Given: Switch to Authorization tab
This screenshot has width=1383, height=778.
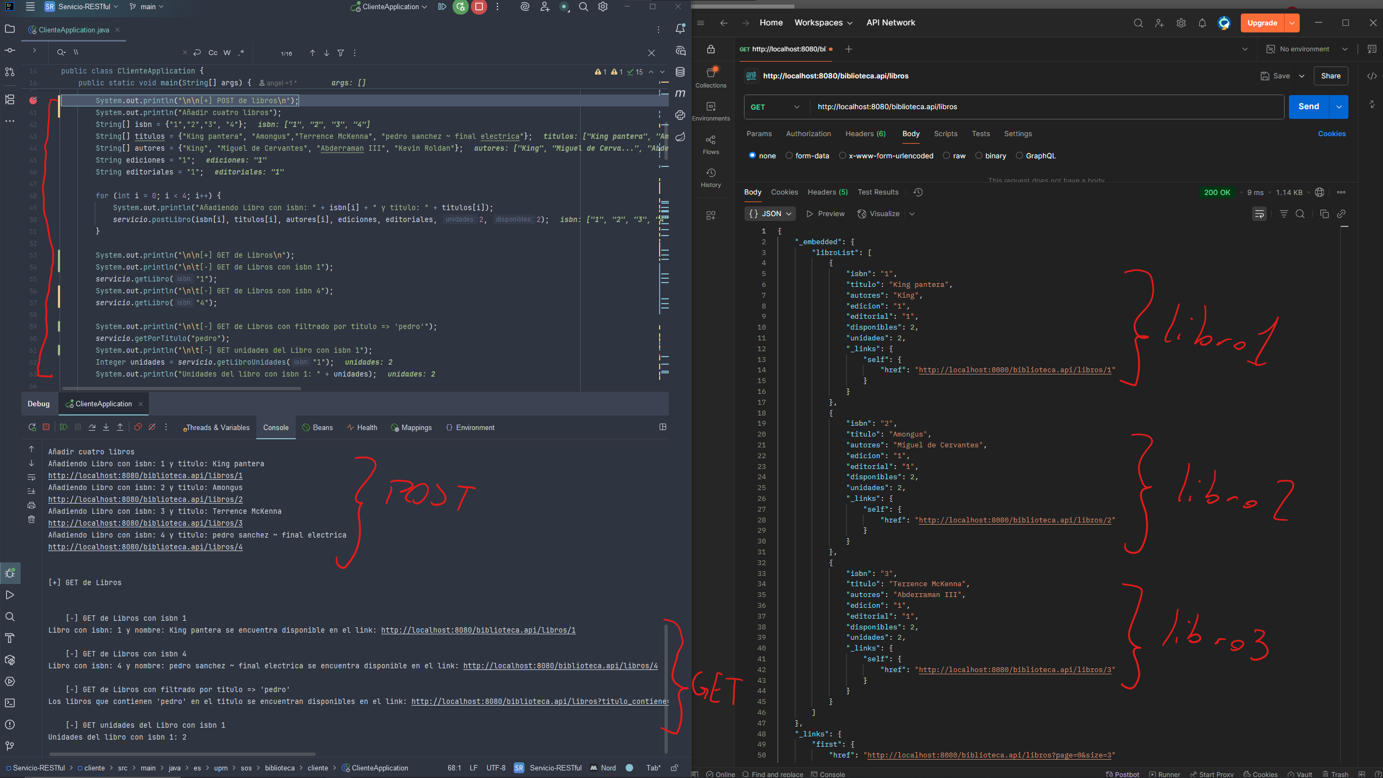Looking at the screenshot, I should click(808, 134).
